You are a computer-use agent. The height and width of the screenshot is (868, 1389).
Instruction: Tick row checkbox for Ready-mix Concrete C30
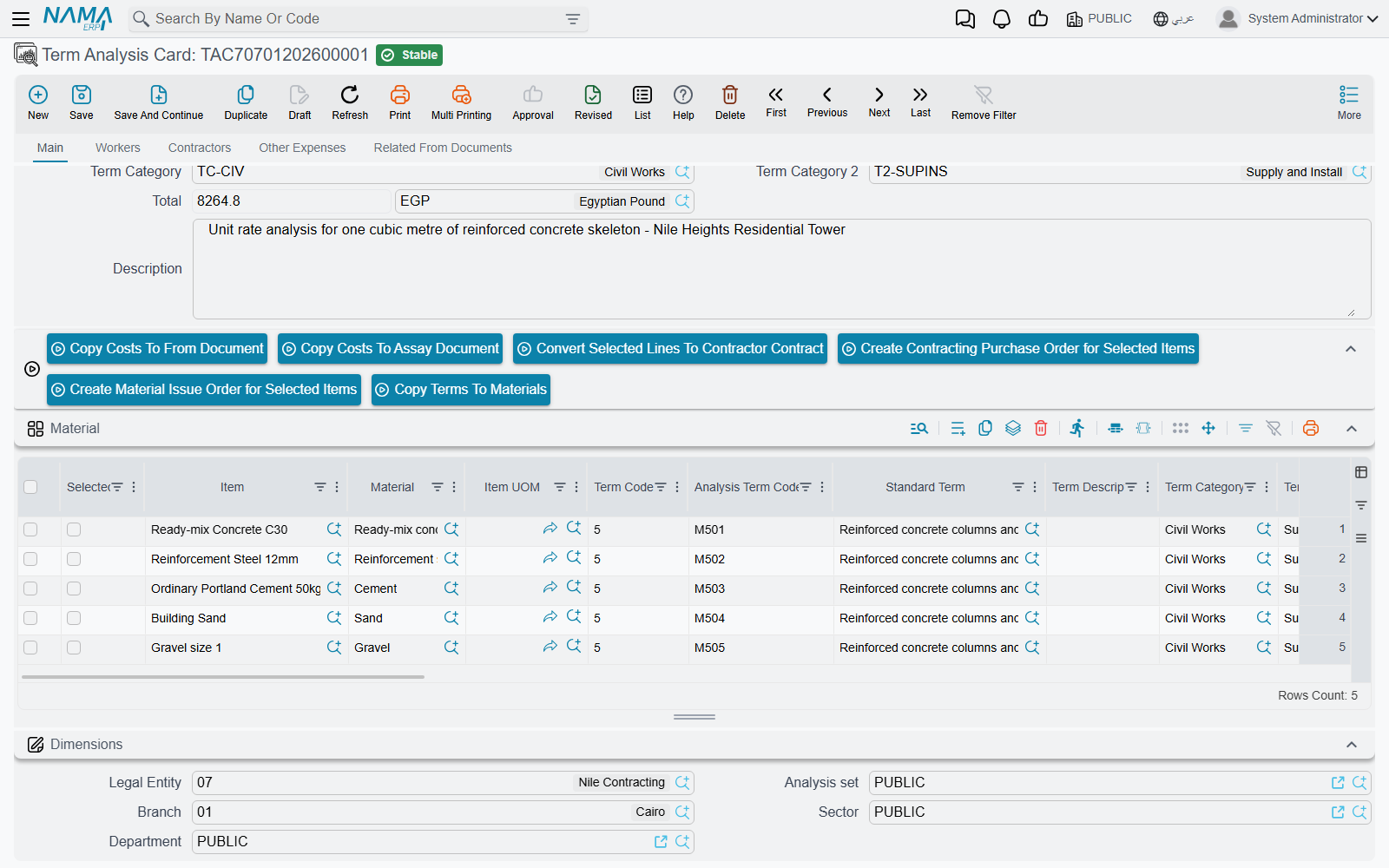pyautogui.click(x=30, y=529)
